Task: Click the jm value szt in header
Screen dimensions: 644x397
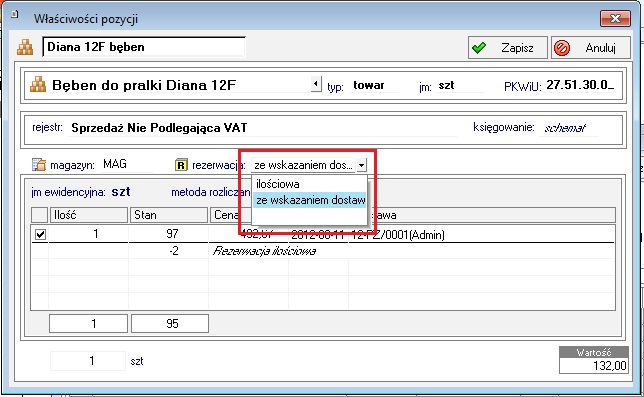Action: [446, 85]
